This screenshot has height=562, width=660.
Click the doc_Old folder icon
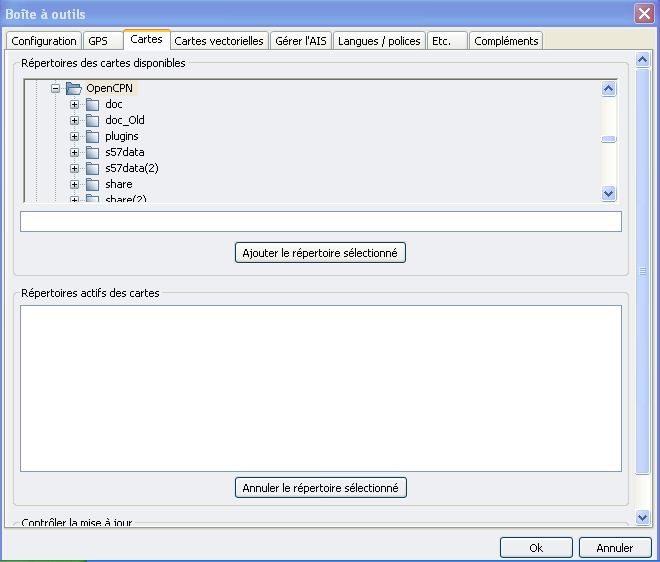pyautogui.click(x=93, y=120)
